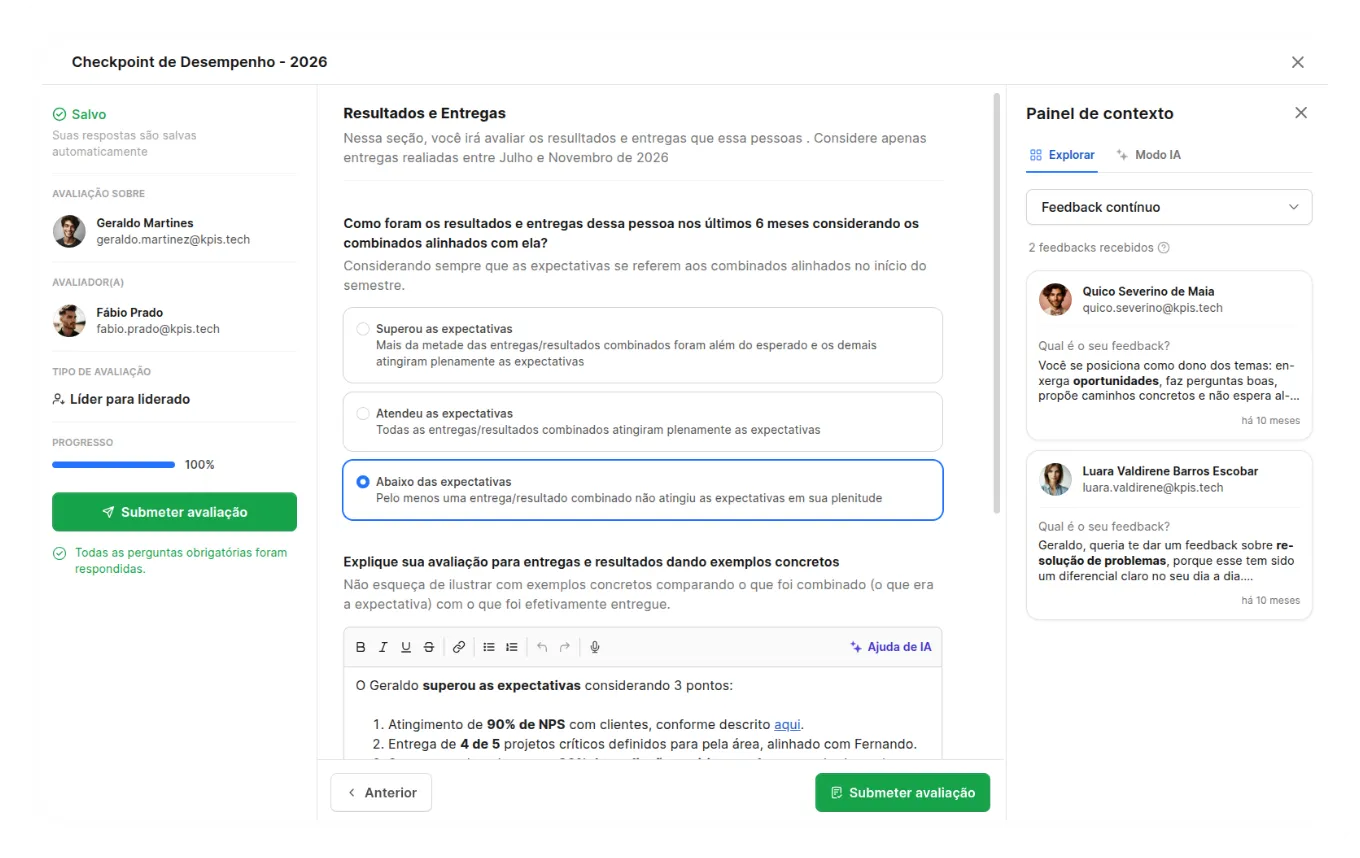Click Fábio Prado's avatar photo
1360x858 pixels.
pyautogui.click(x=69, y=320)
